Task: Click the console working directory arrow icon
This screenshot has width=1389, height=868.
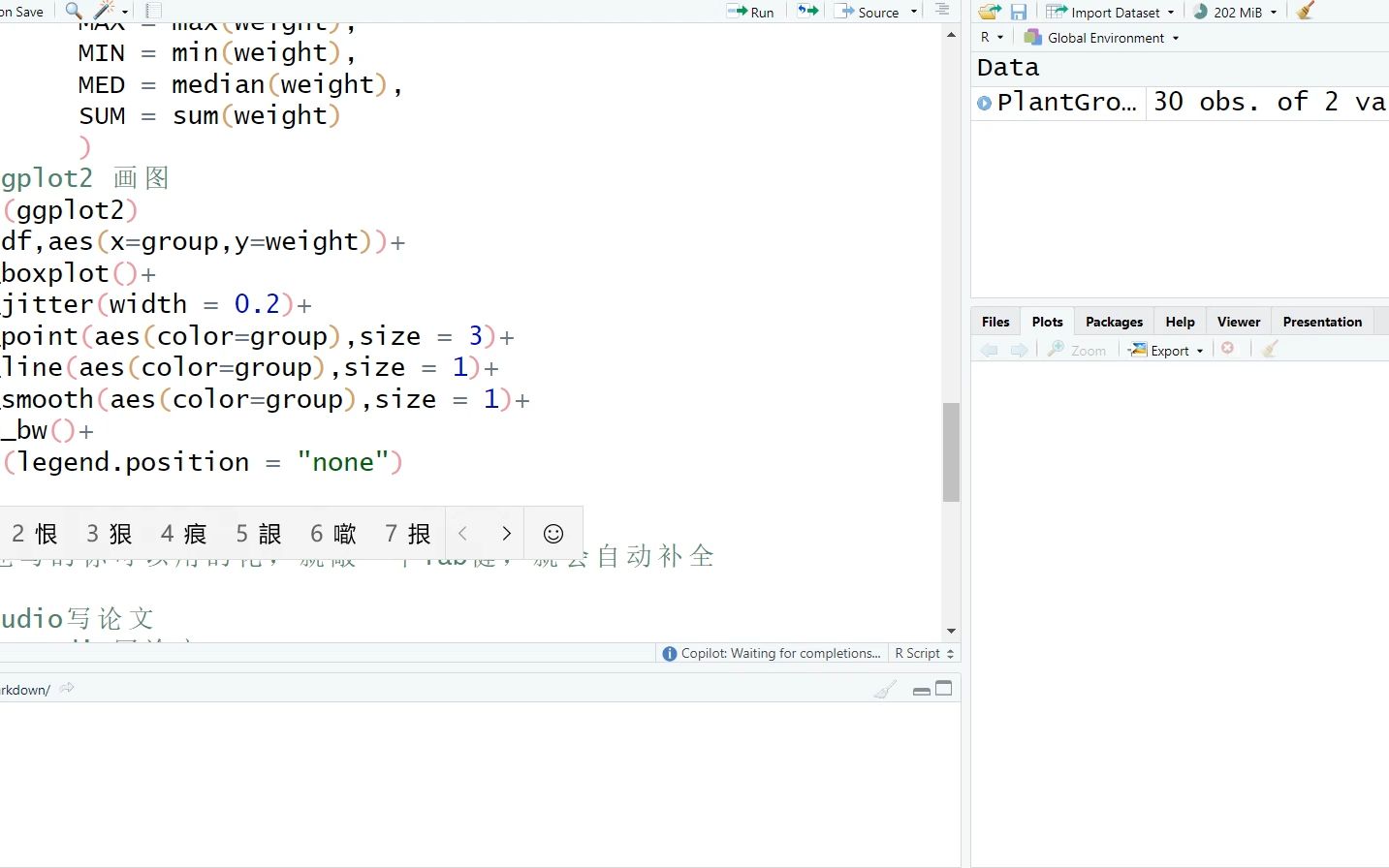Action: pyautogui.click(x=67, y=689)
